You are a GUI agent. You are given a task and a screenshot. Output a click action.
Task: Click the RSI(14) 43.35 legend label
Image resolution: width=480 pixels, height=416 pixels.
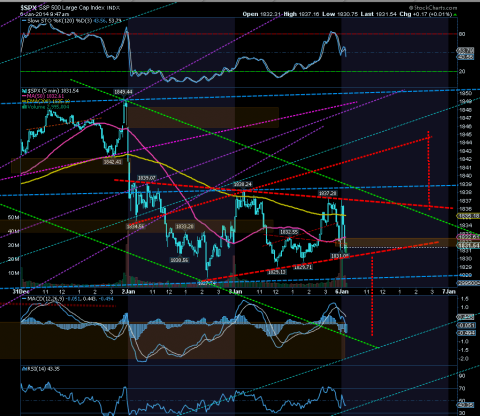tap(41, 369)
